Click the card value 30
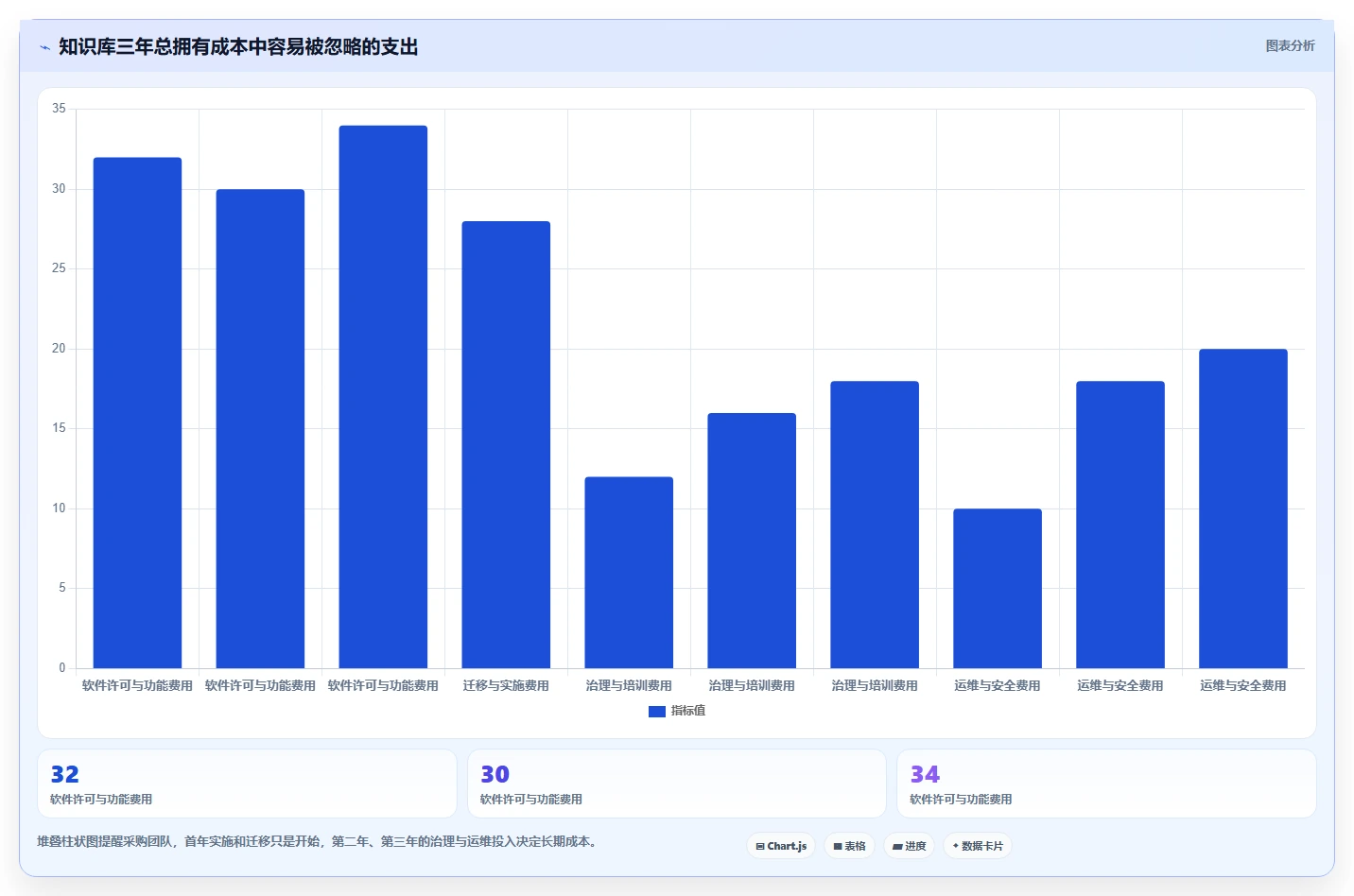The width and height of the screenshot is (1354, 896). (495, 775)
